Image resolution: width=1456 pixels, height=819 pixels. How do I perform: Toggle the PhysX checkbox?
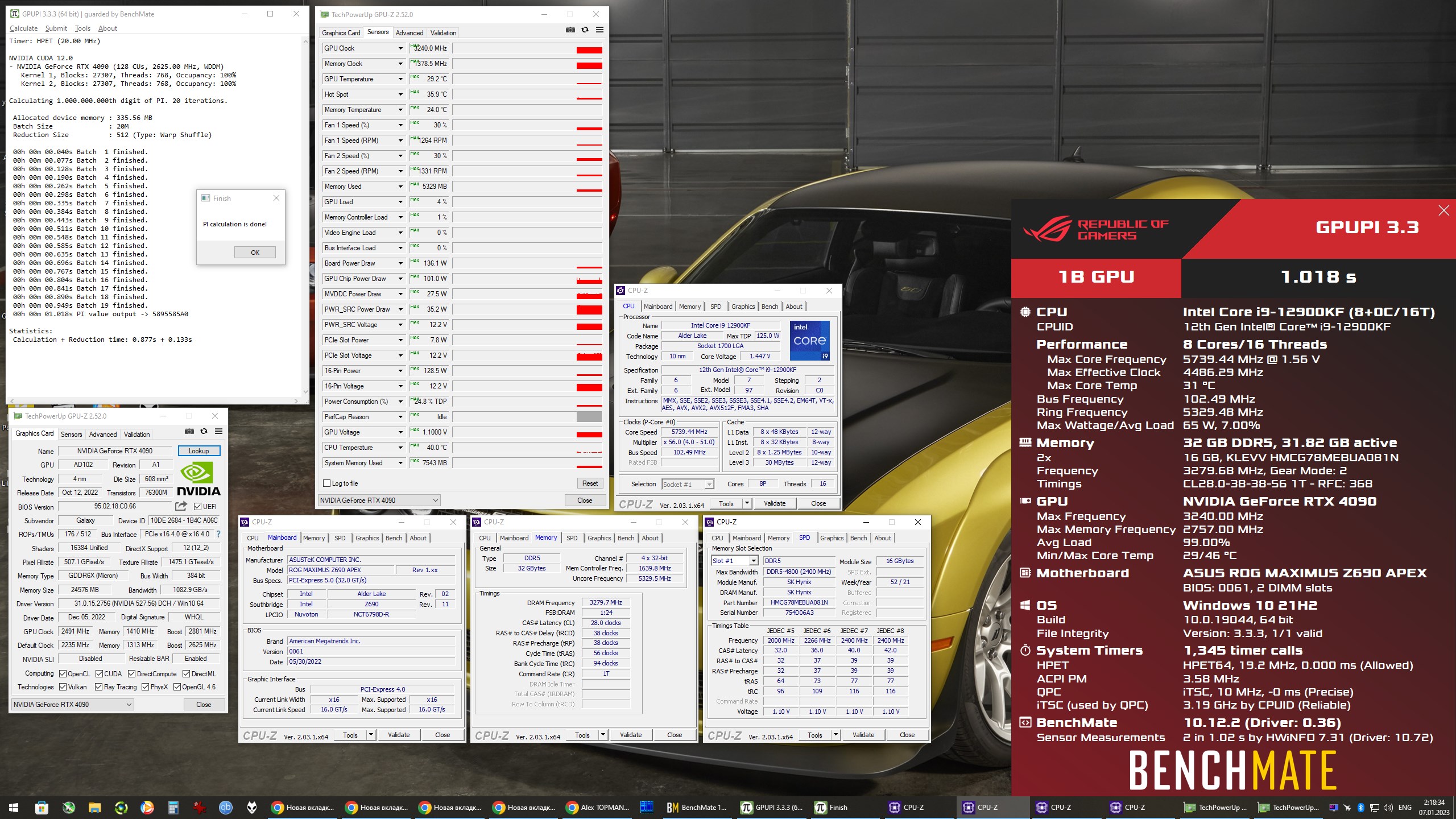pyautogui.click(x=145, y=686)
